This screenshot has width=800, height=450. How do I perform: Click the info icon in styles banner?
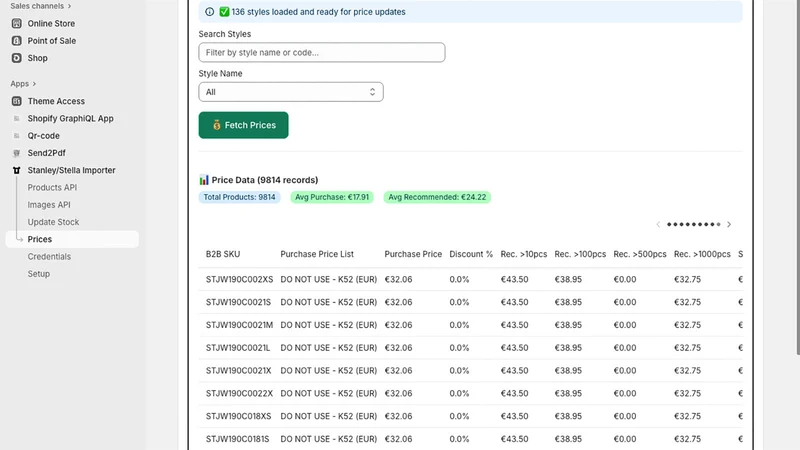click(x=210, y=12)
